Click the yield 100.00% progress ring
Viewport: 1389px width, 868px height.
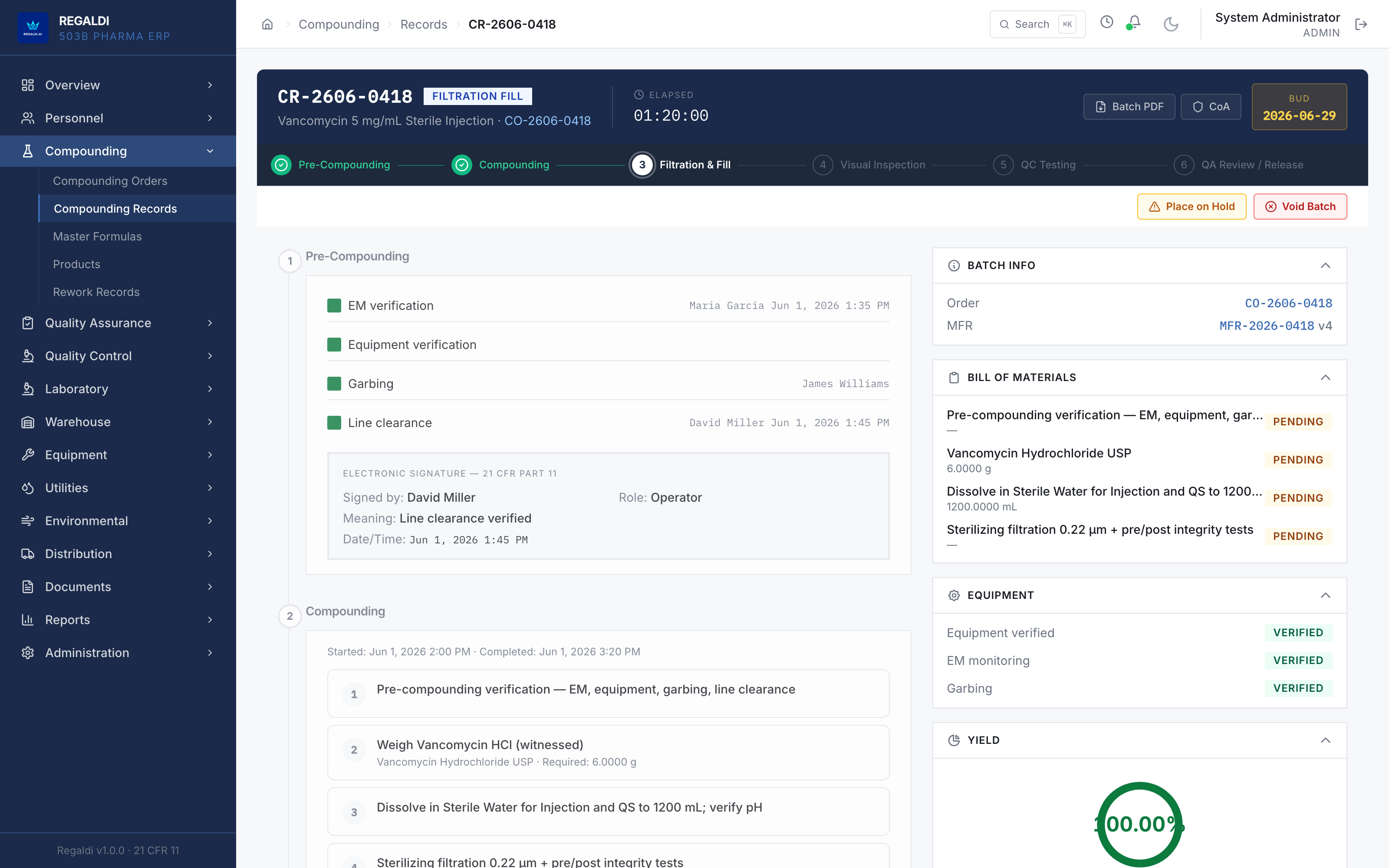[1139, 824]
